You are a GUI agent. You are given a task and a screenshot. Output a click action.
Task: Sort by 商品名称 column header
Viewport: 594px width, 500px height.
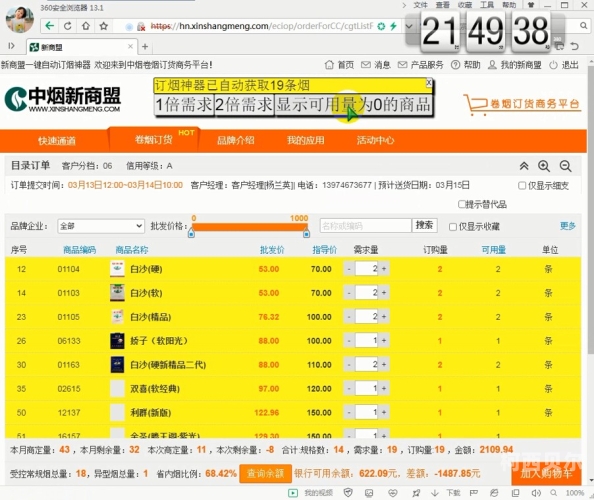coord(132,250)
